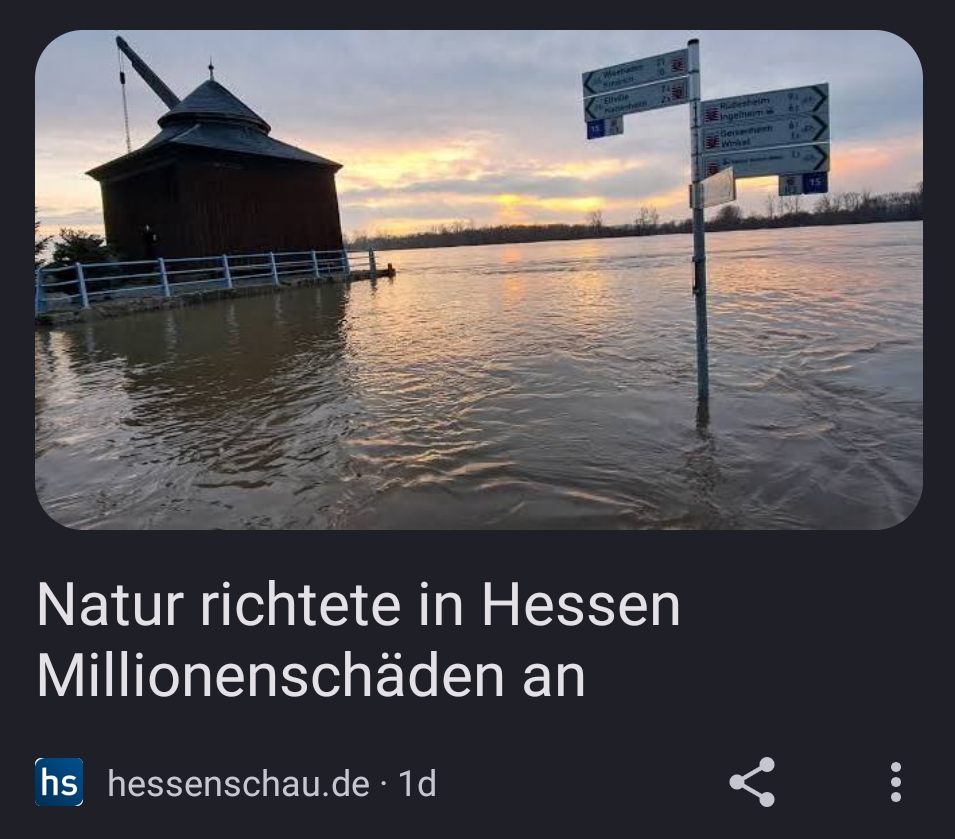Click the Wiesbaden direction sign

point(635,72)
